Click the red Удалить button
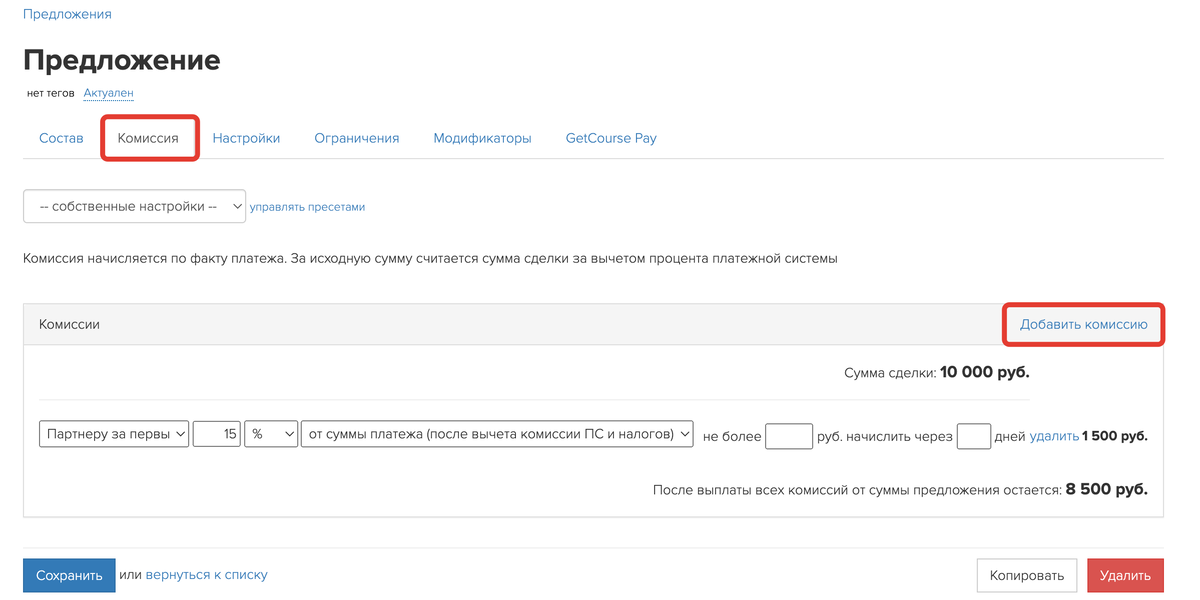The height and width of the screenshot is (600, 1200). [x=1126, y=575]
